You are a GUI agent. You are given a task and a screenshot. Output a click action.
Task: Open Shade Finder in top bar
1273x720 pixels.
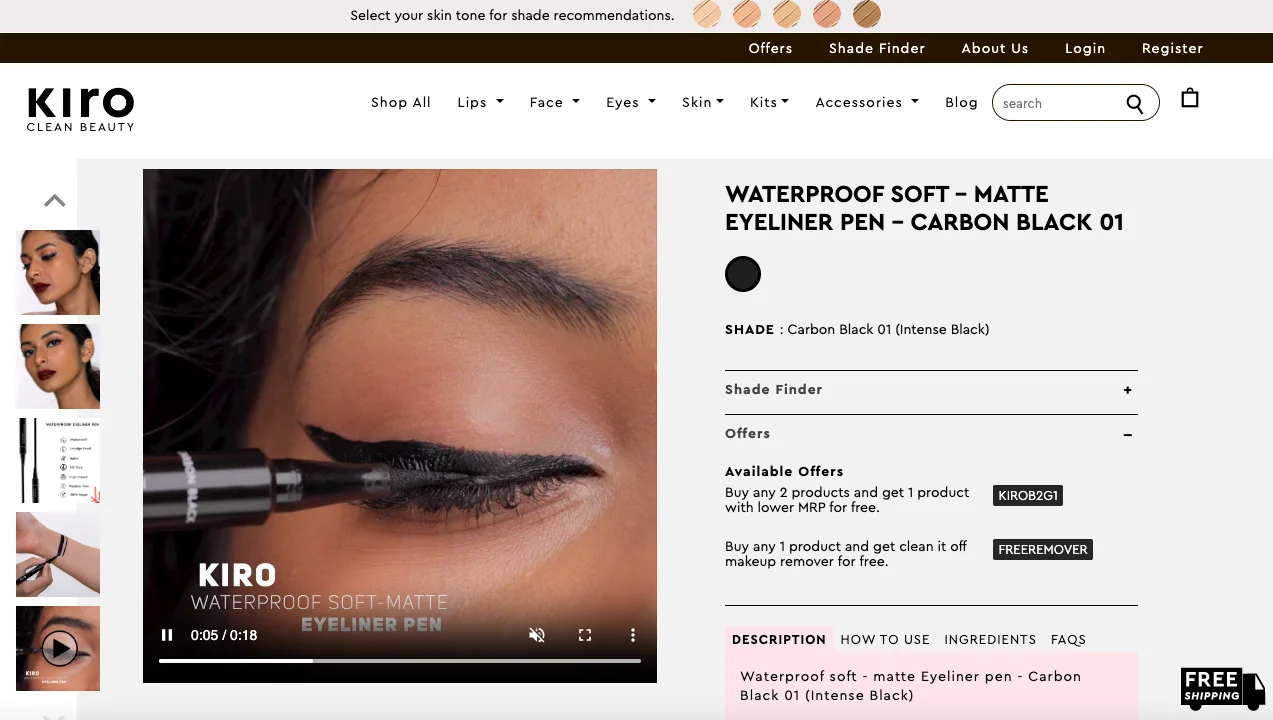(x=877, y=48)
